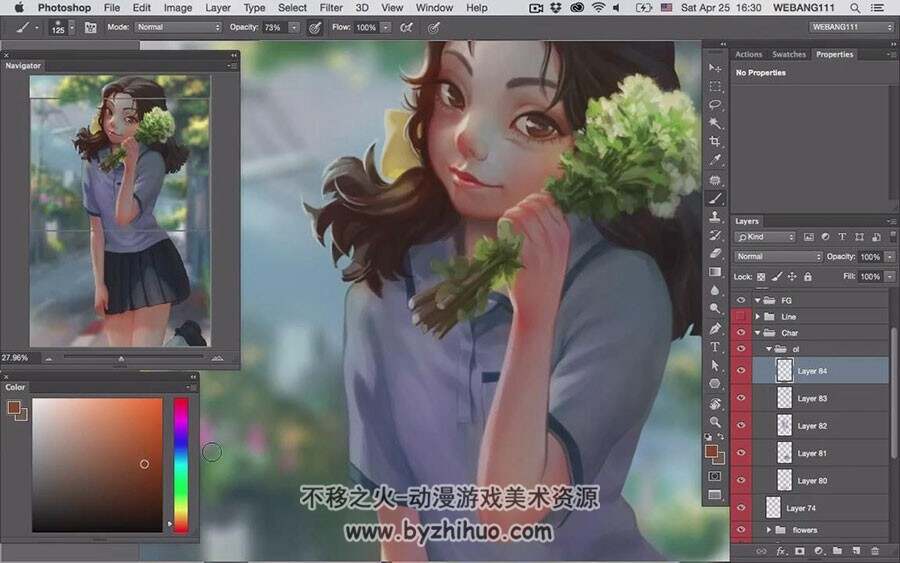Select the Crop tool
Viewport: 900px width, 563px height.
(715, 142)
